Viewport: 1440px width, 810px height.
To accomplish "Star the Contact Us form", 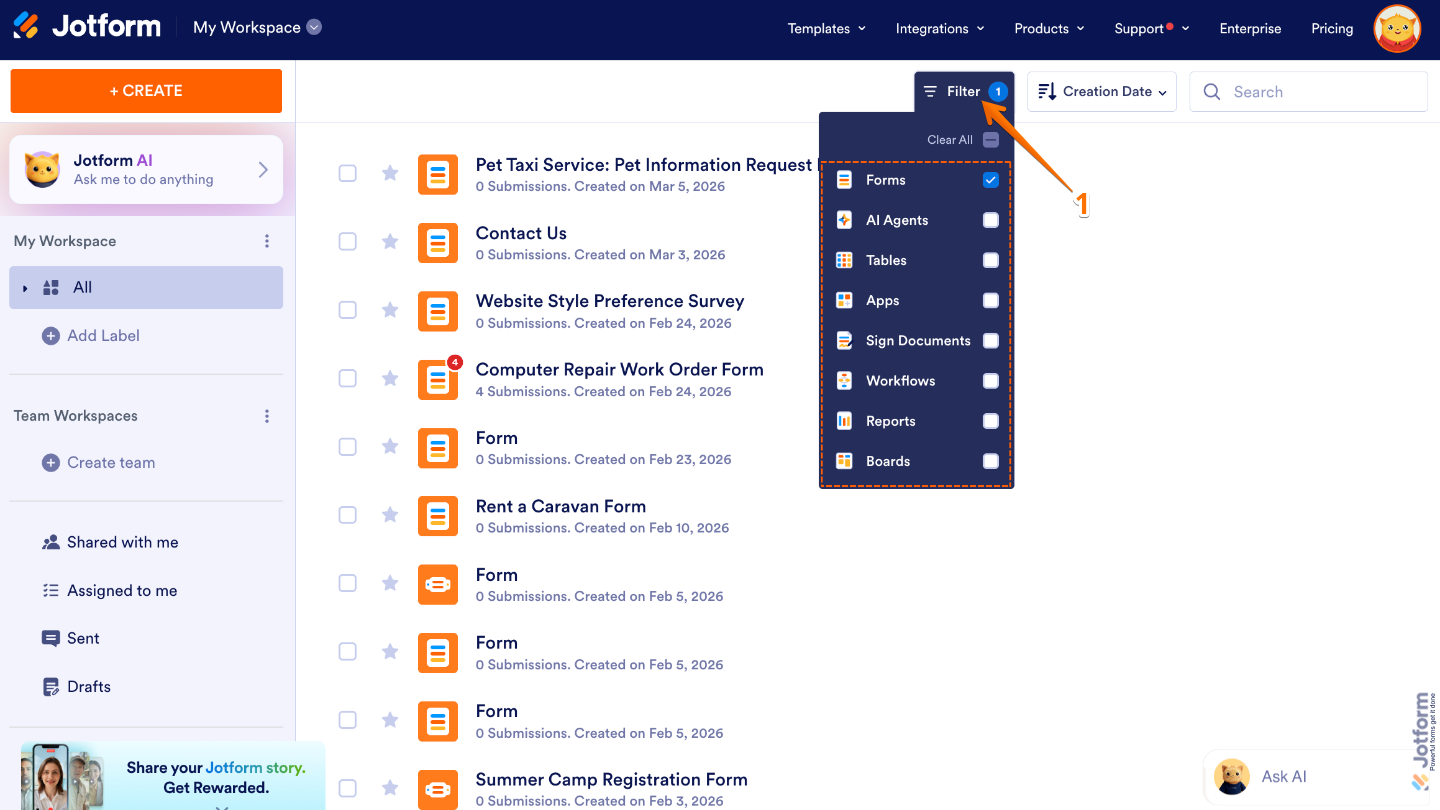I will [389, 241].
